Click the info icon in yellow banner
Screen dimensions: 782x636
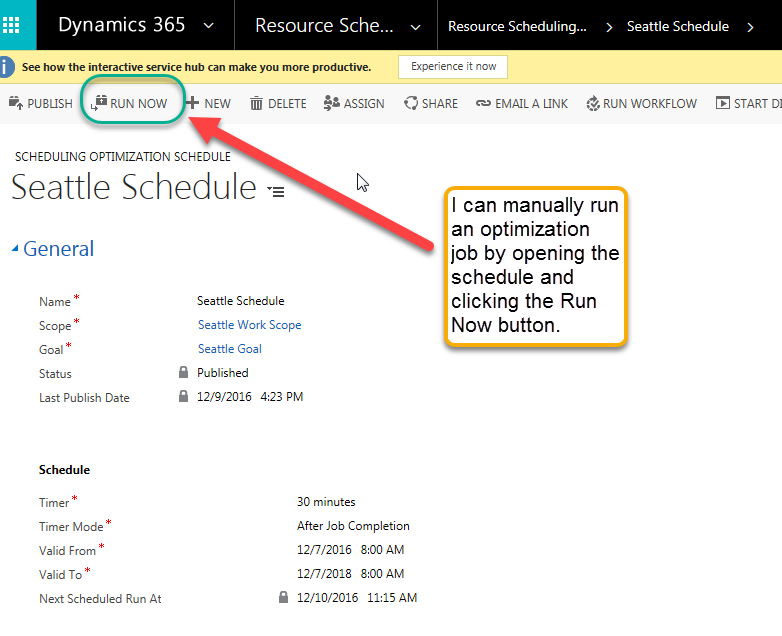pyautogui.click(x=6, y=67)
